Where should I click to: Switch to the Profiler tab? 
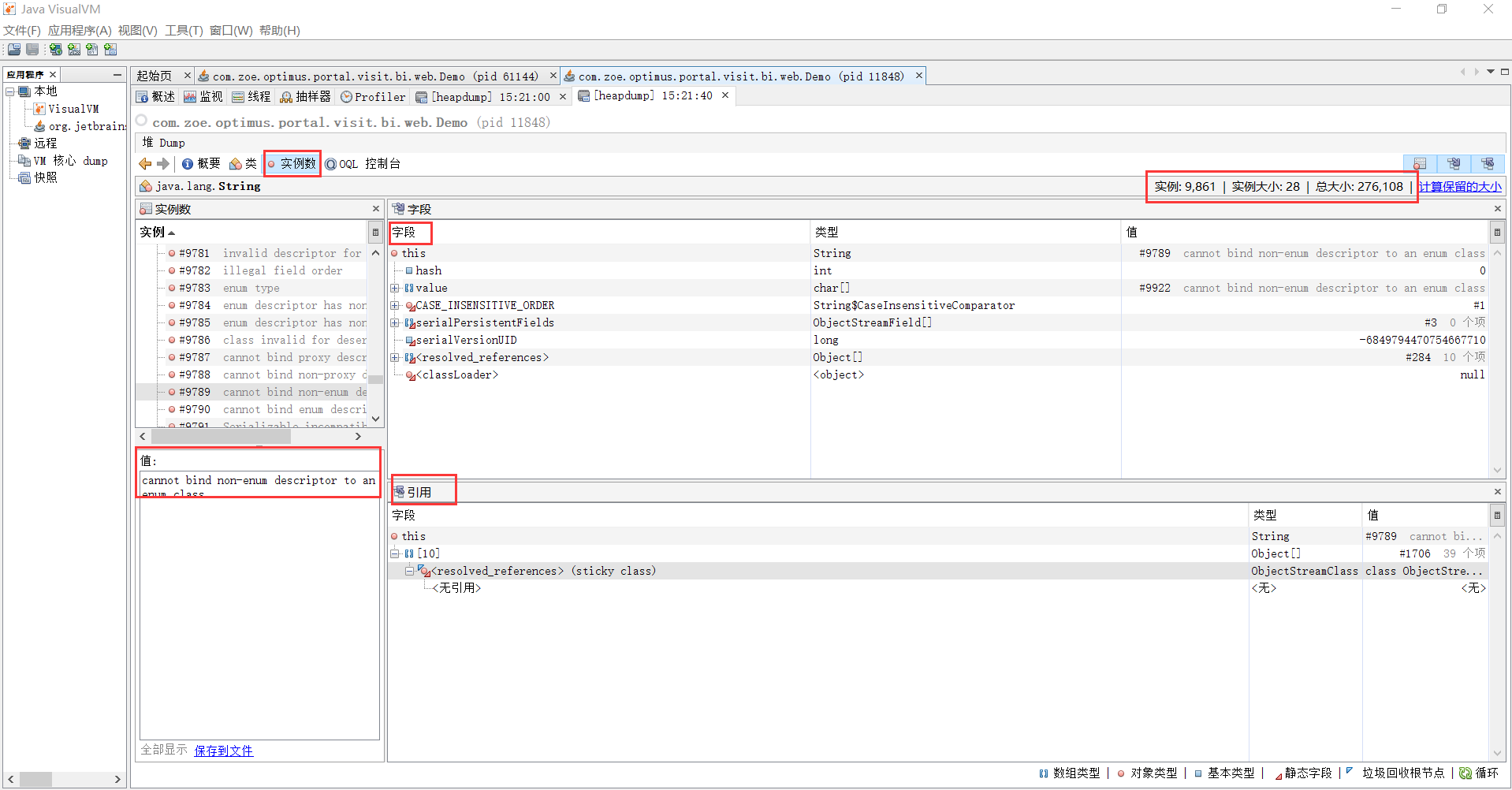(373, 96)
